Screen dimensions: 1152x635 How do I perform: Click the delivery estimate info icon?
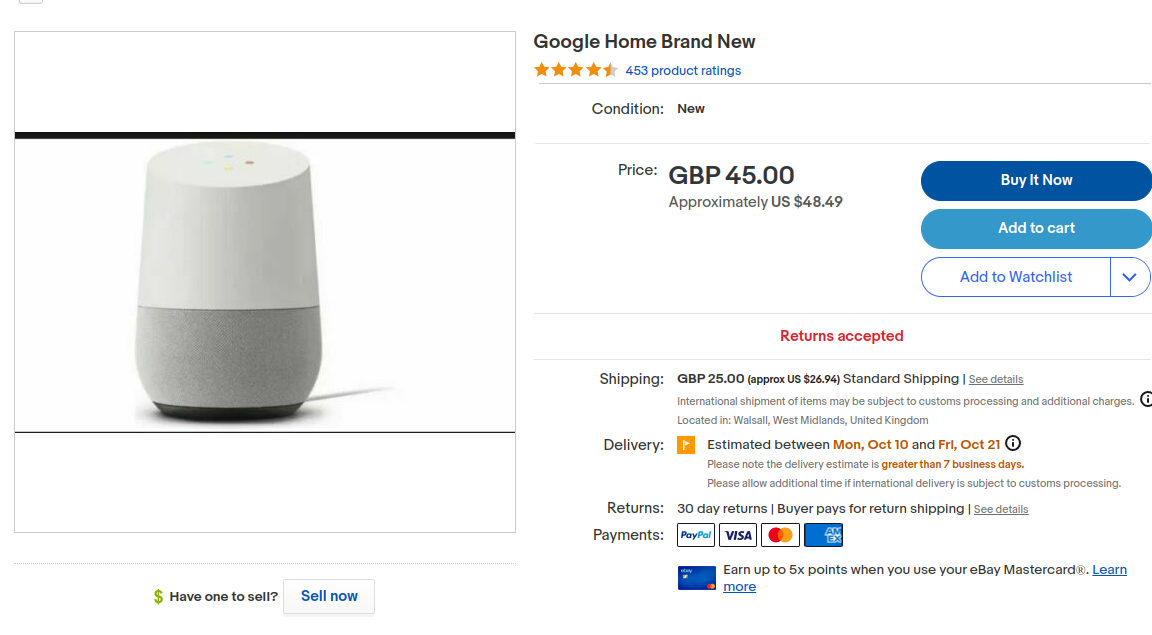(x=1013, y=443)
